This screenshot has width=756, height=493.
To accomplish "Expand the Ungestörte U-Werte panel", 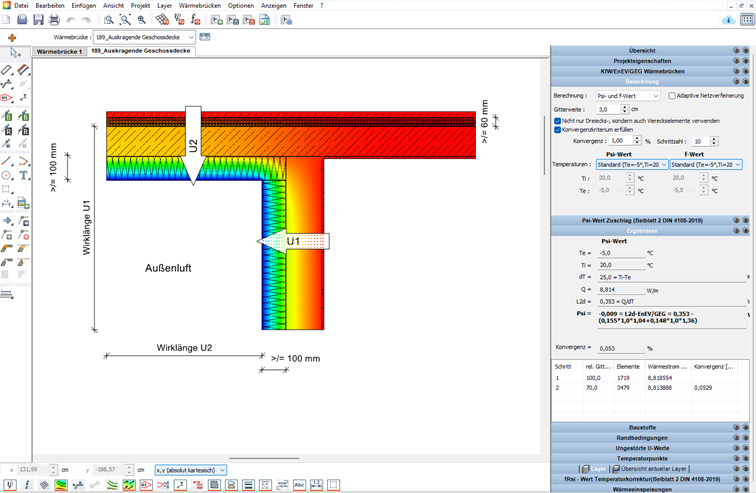I will [650, 448].
